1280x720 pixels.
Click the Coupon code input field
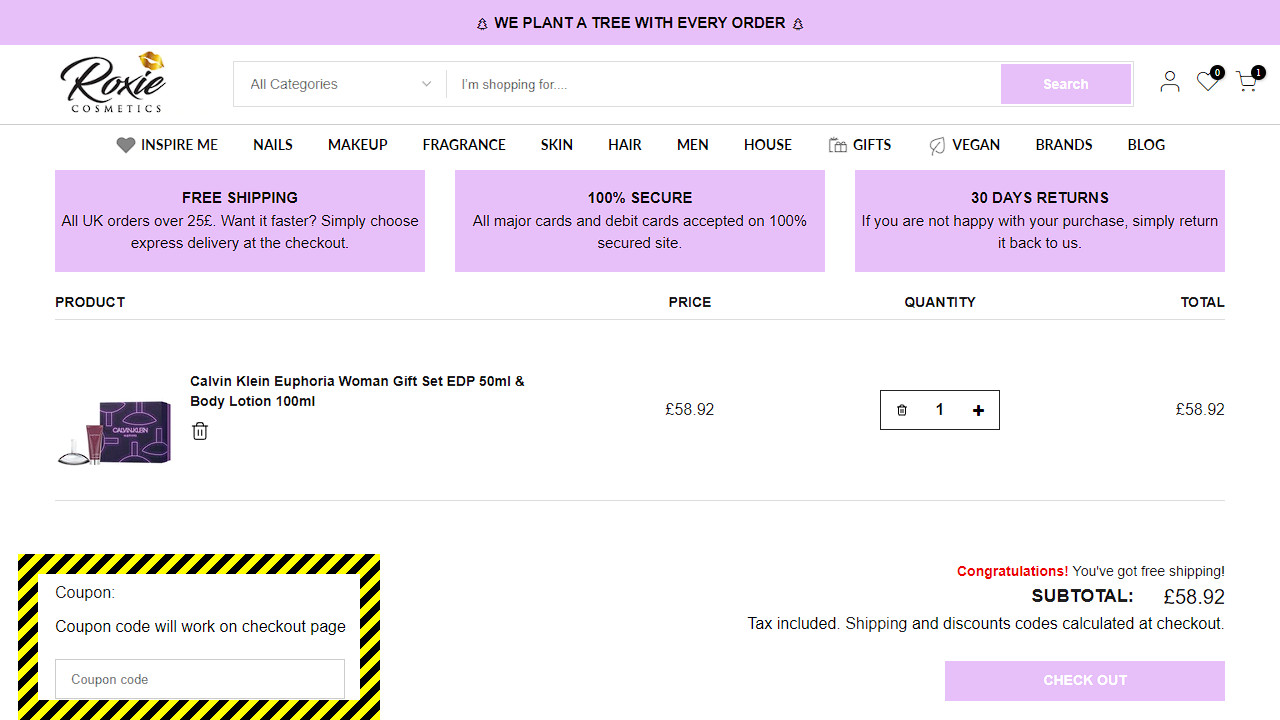click(x=200, y=679)
